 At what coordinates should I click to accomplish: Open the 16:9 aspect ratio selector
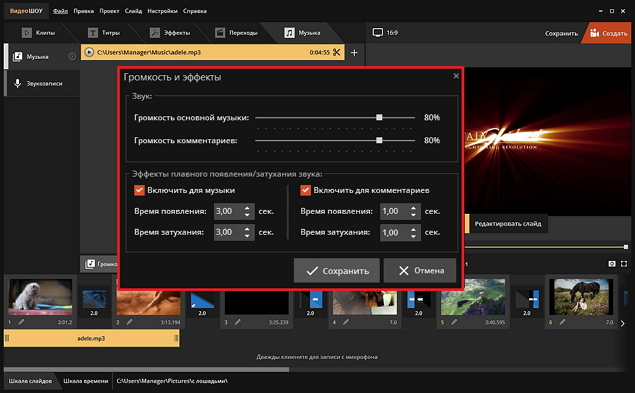[x=385, y=32]
